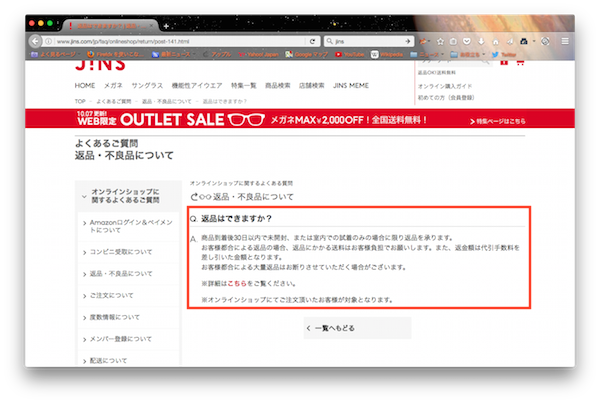Click the TOP breadcrumb link

[80, 101]
